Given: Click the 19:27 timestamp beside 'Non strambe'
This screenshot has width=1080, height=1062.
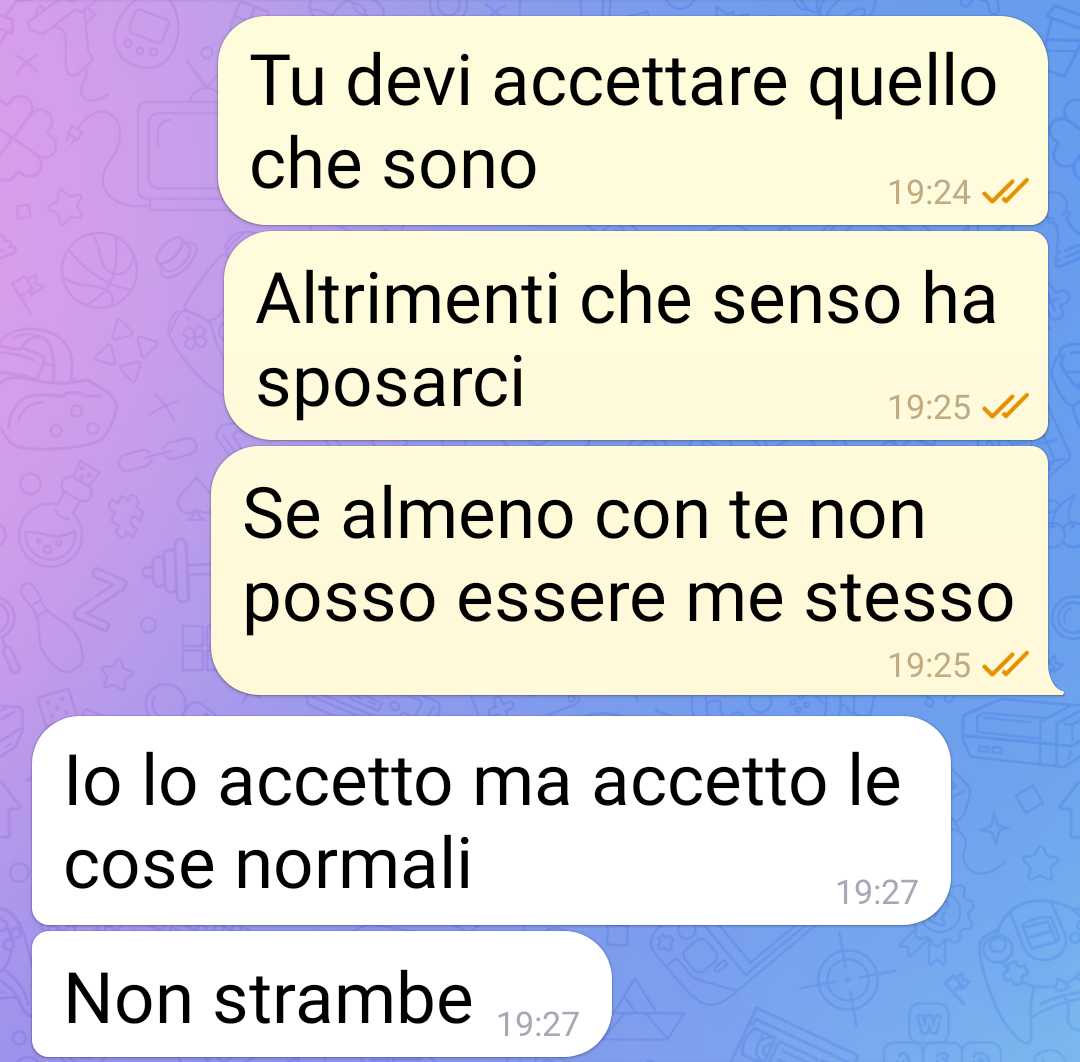Looking at the screenshot, I should coord(538,1024).
